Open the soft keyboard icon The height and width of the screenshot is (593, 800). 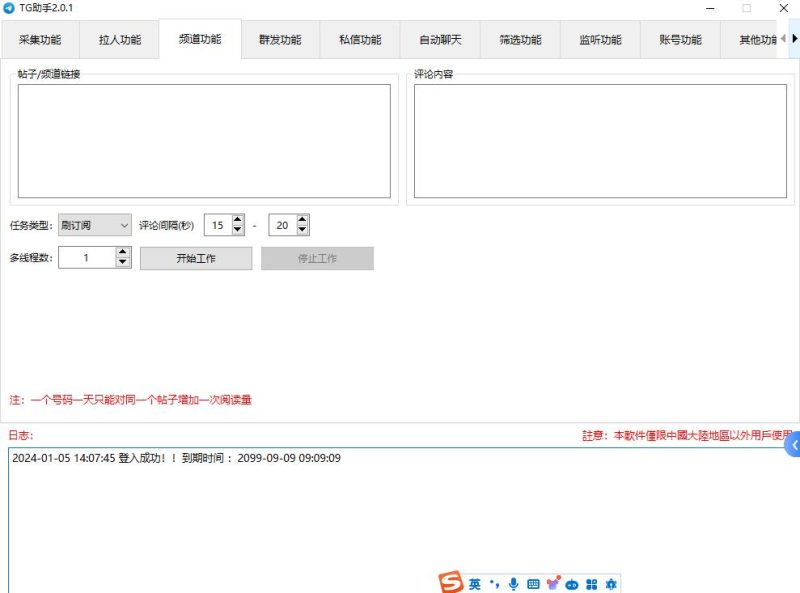point(535,583)
